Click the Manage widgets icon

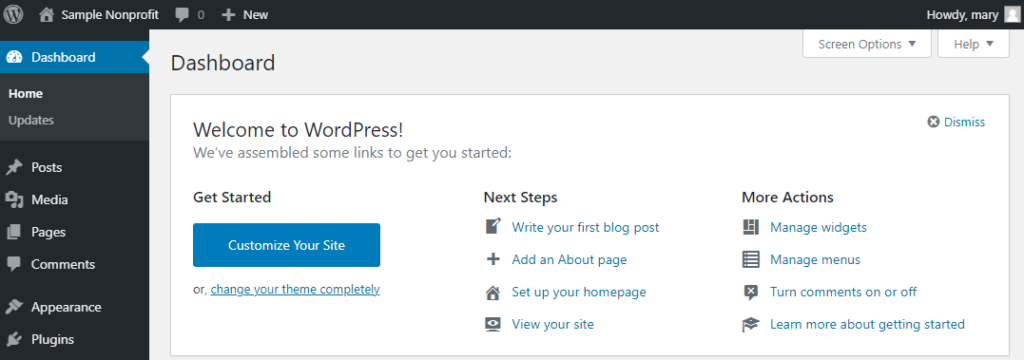click(x=751, y=227)
